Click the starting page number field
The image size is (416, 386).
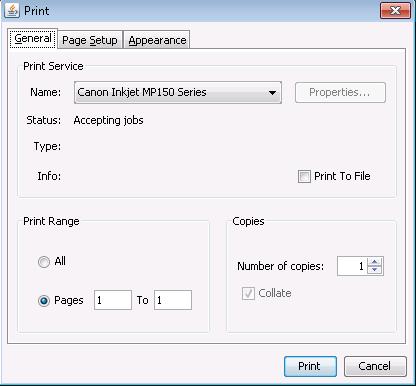tap(113, 300)
